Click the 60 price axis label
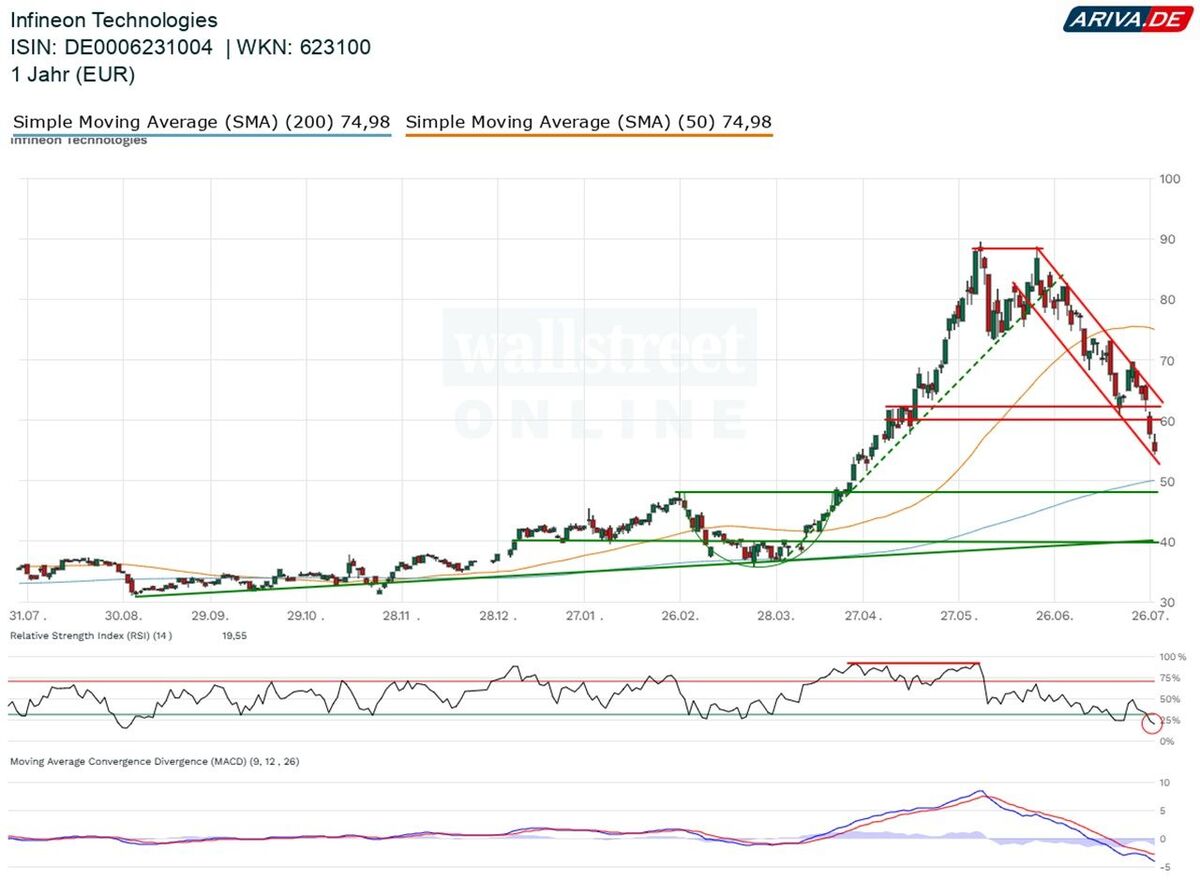The height and width of the screenshot is (881, 1200). (1166, 421)
